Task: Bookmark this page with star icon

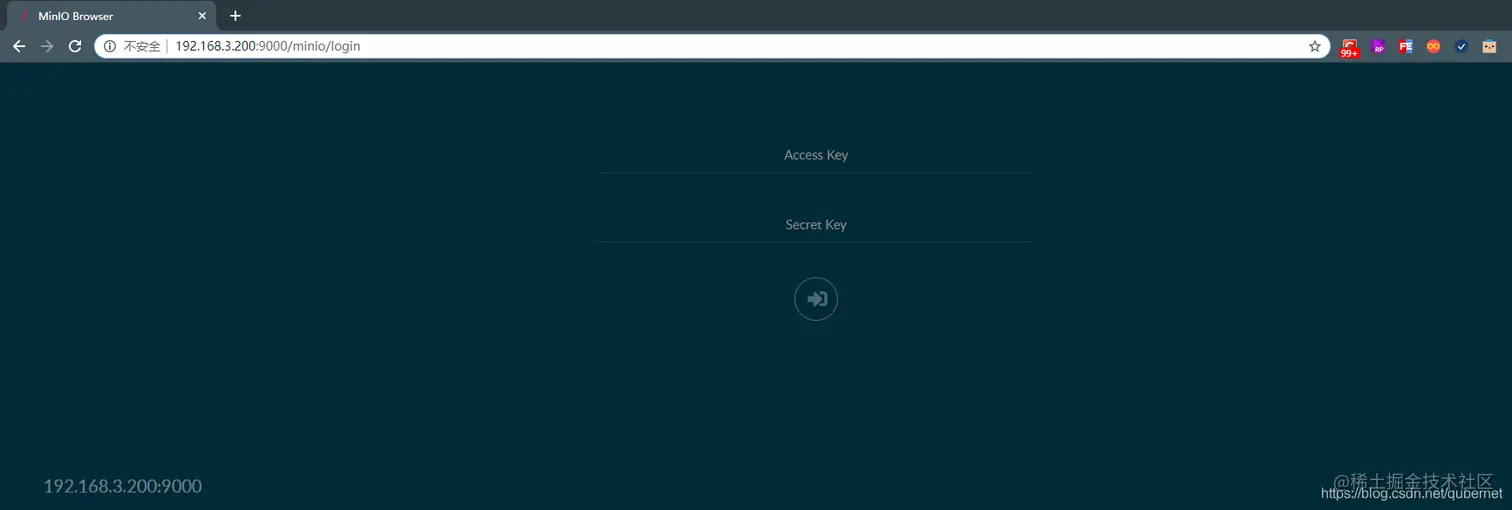Action: point(1315,46)
